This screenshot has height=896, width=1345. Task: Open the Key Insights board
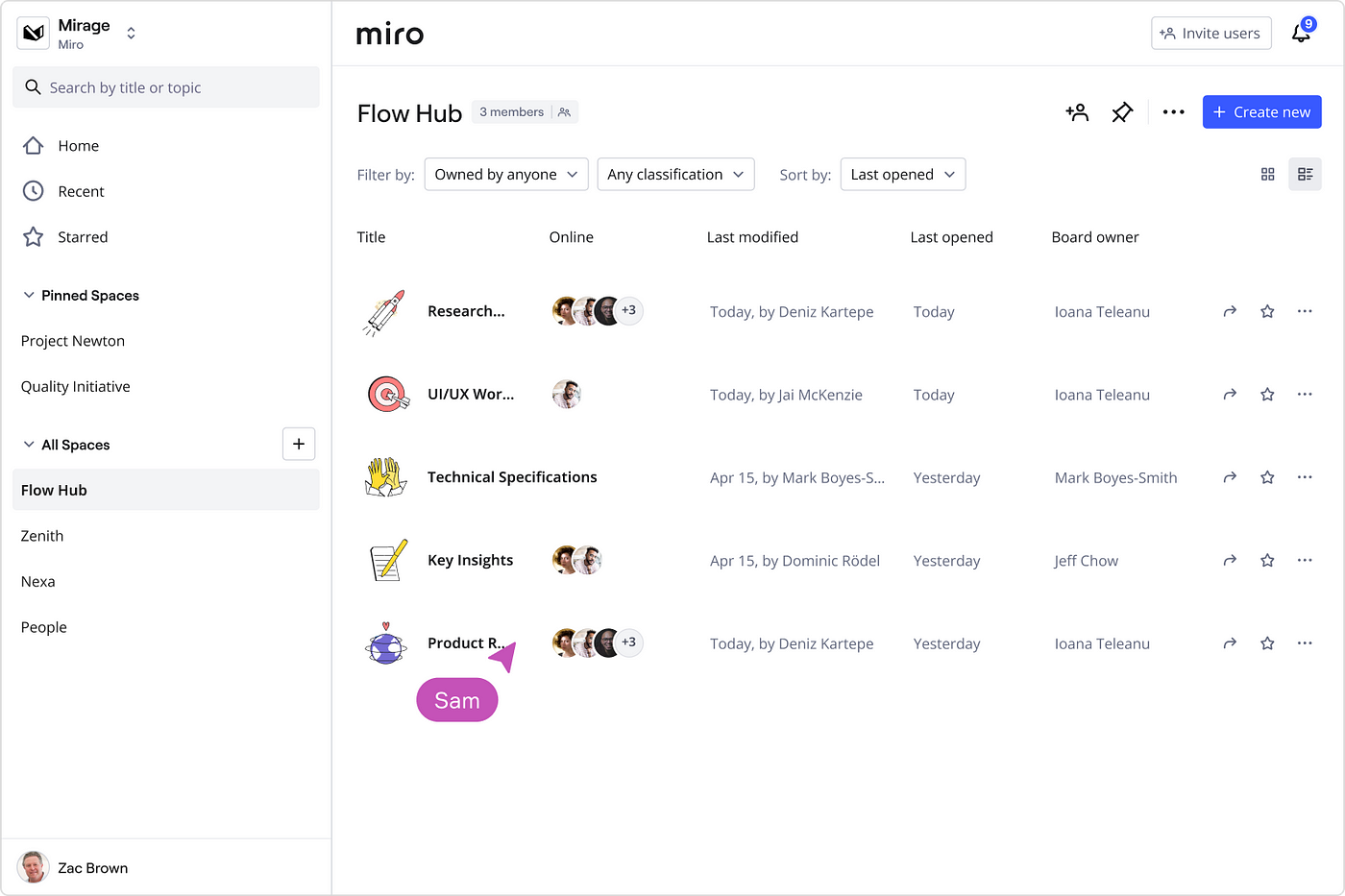(x=471, y=560)
